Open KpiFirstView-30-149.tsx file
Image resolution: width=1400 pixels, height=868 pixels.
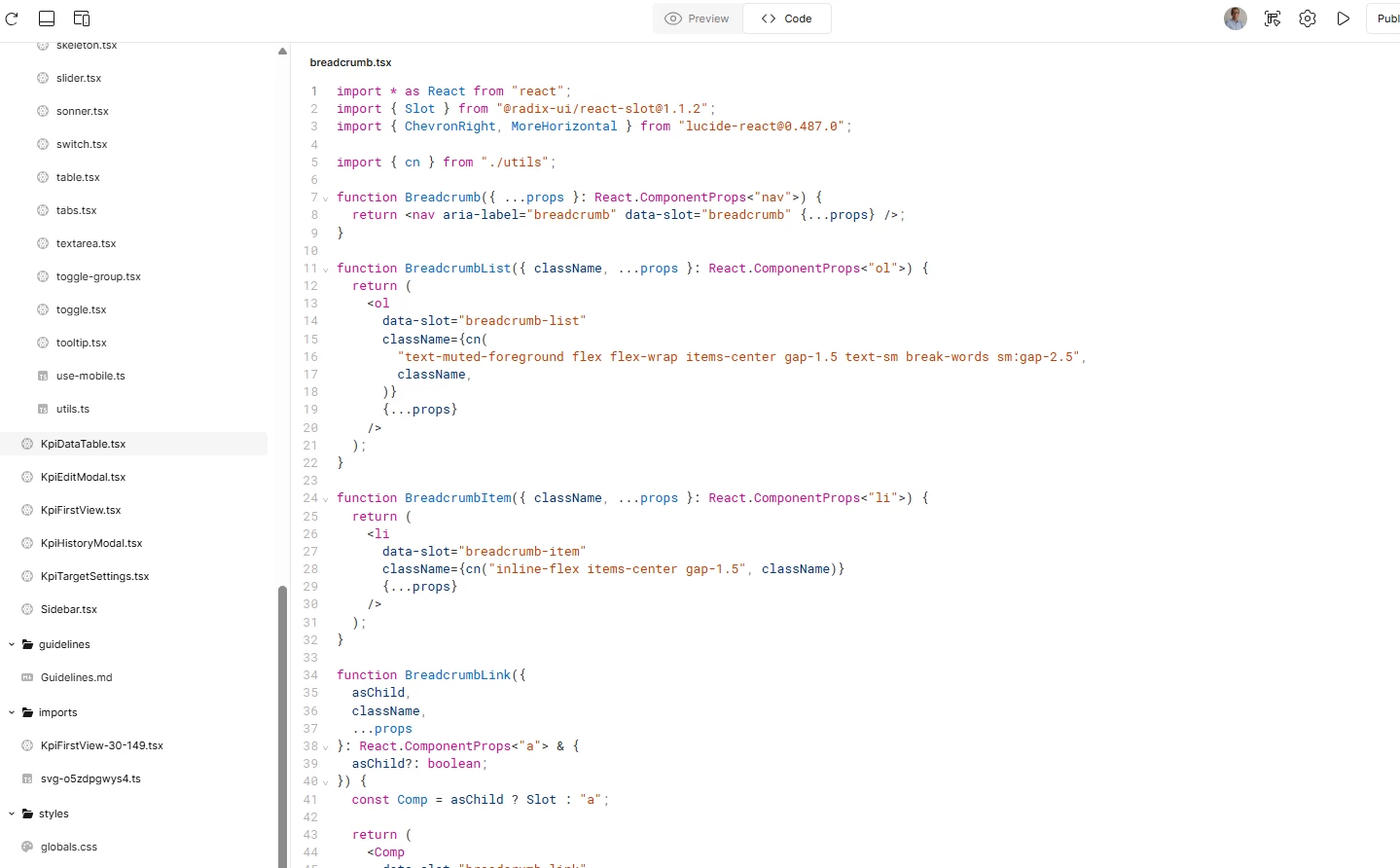click(x=102, y=745)
